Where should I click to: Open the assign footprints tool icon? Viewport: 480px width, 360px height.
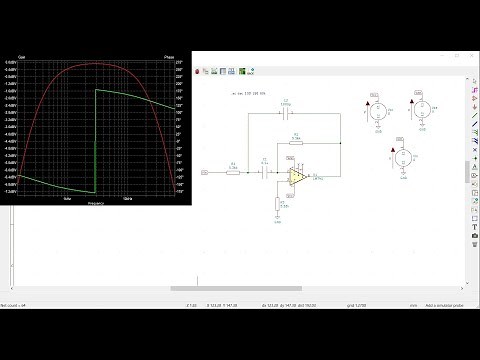206,71
